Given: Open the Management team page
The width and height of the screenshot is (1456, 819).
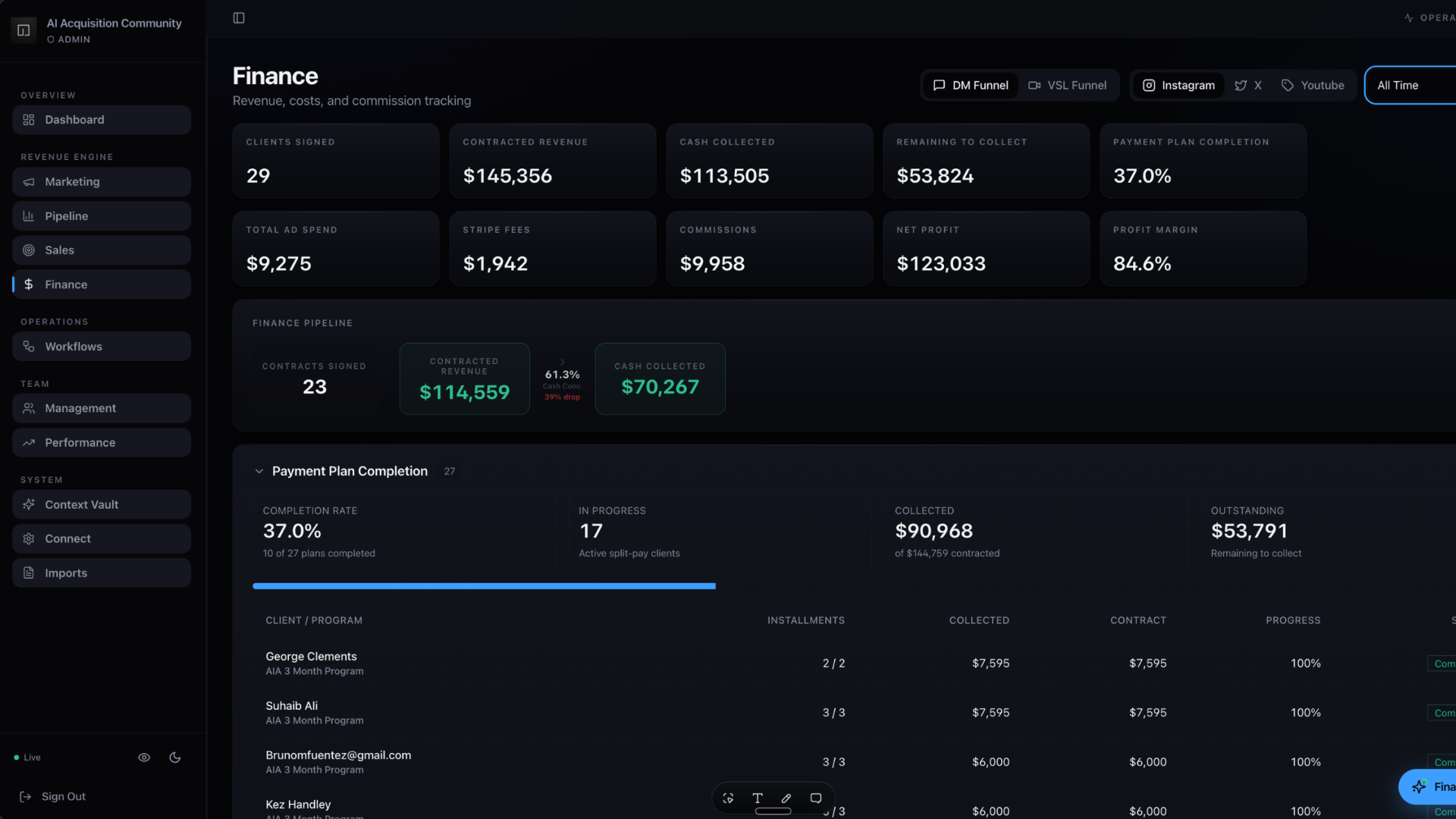Looking at the screenshot, I should (102, 408).
